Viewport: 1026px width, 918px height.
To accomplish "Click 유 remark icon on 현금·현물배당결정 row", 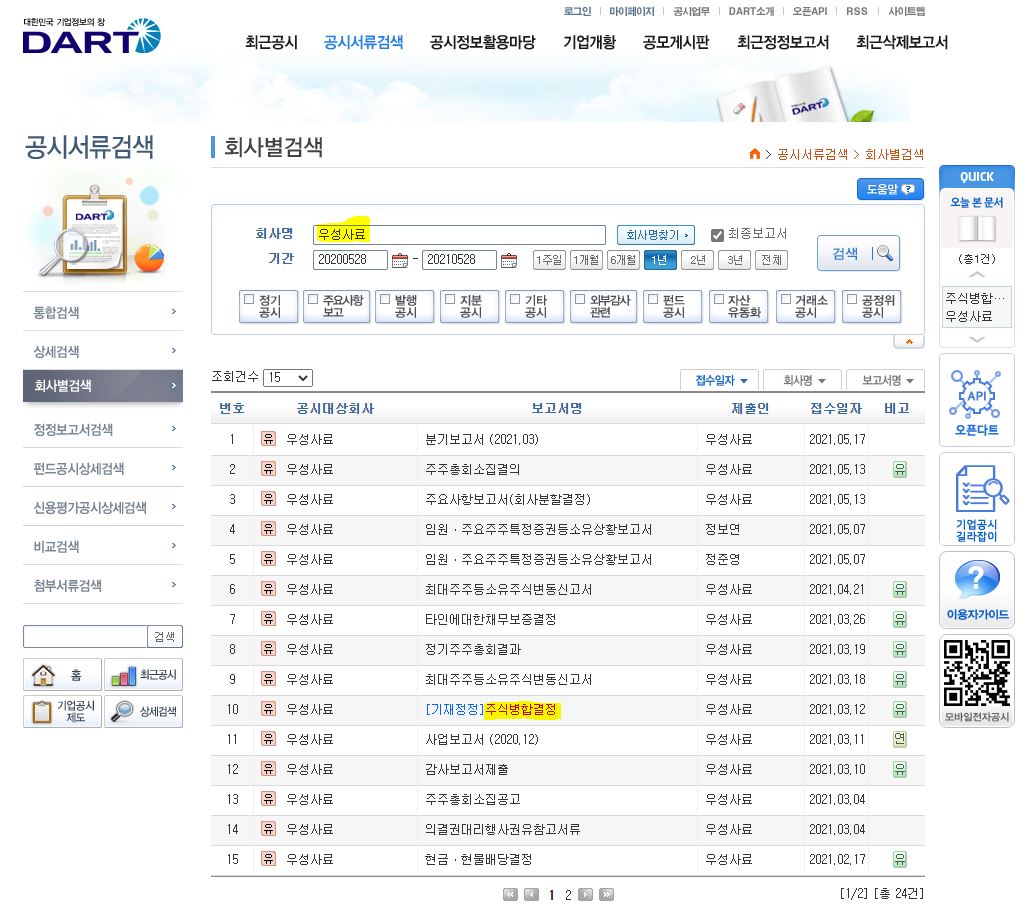I will coord(900,859).
